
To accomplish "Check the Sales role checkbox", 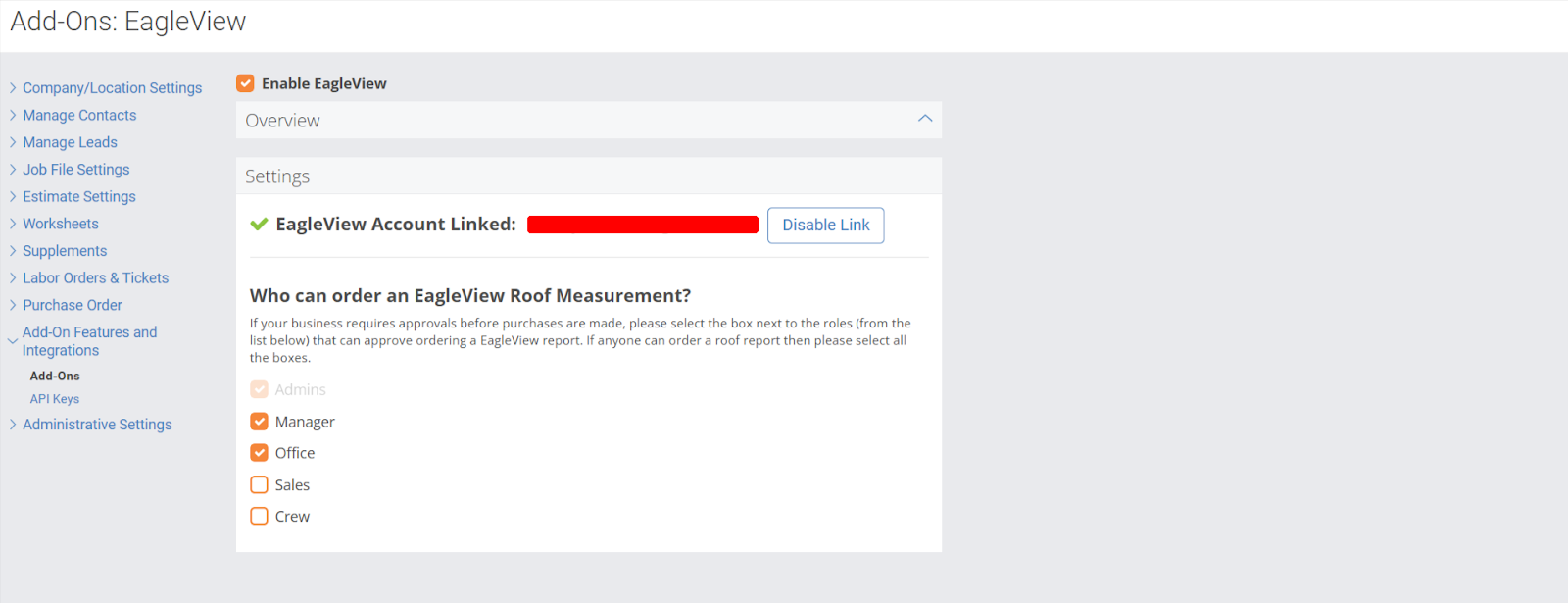I will pyautogui.click(x=259, y=484).
